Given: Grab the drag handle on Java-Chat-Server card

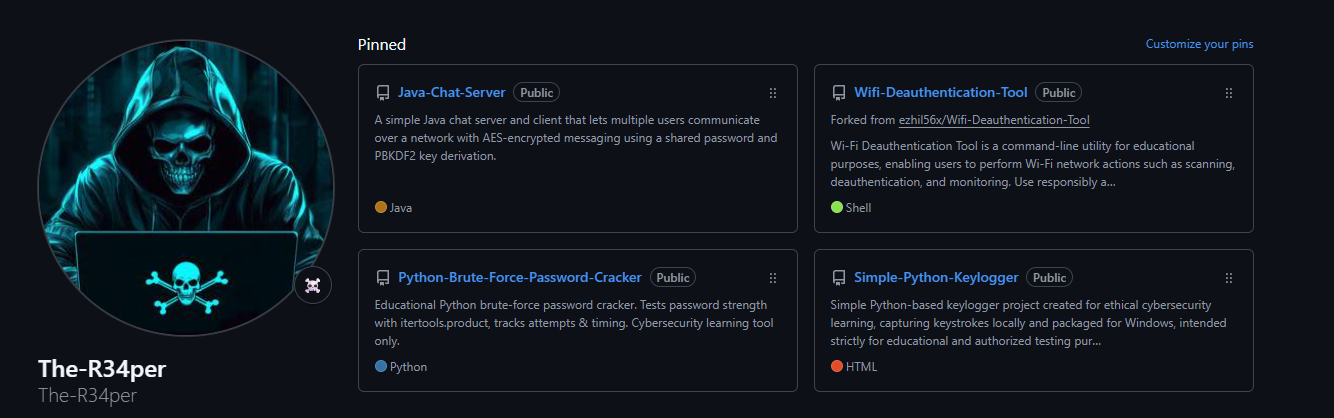Looking at the screenshot, I should coord(773,93).
